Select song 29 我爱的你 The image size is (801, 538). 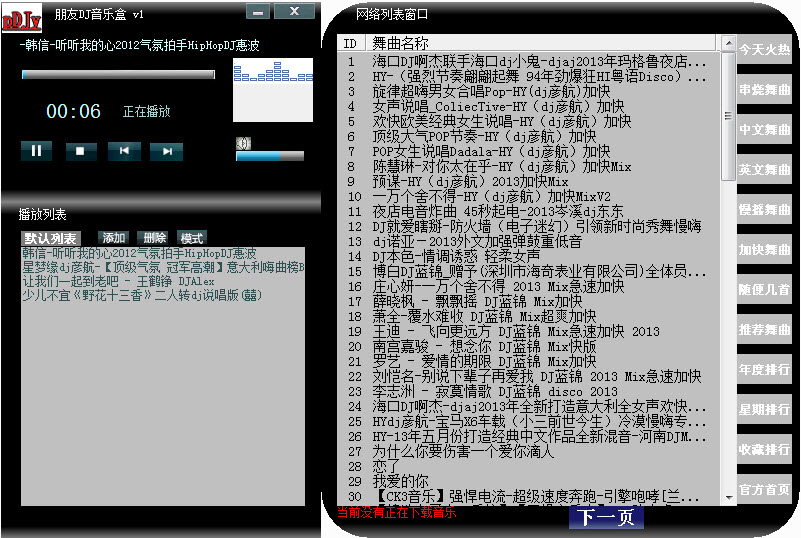(529, 481)
